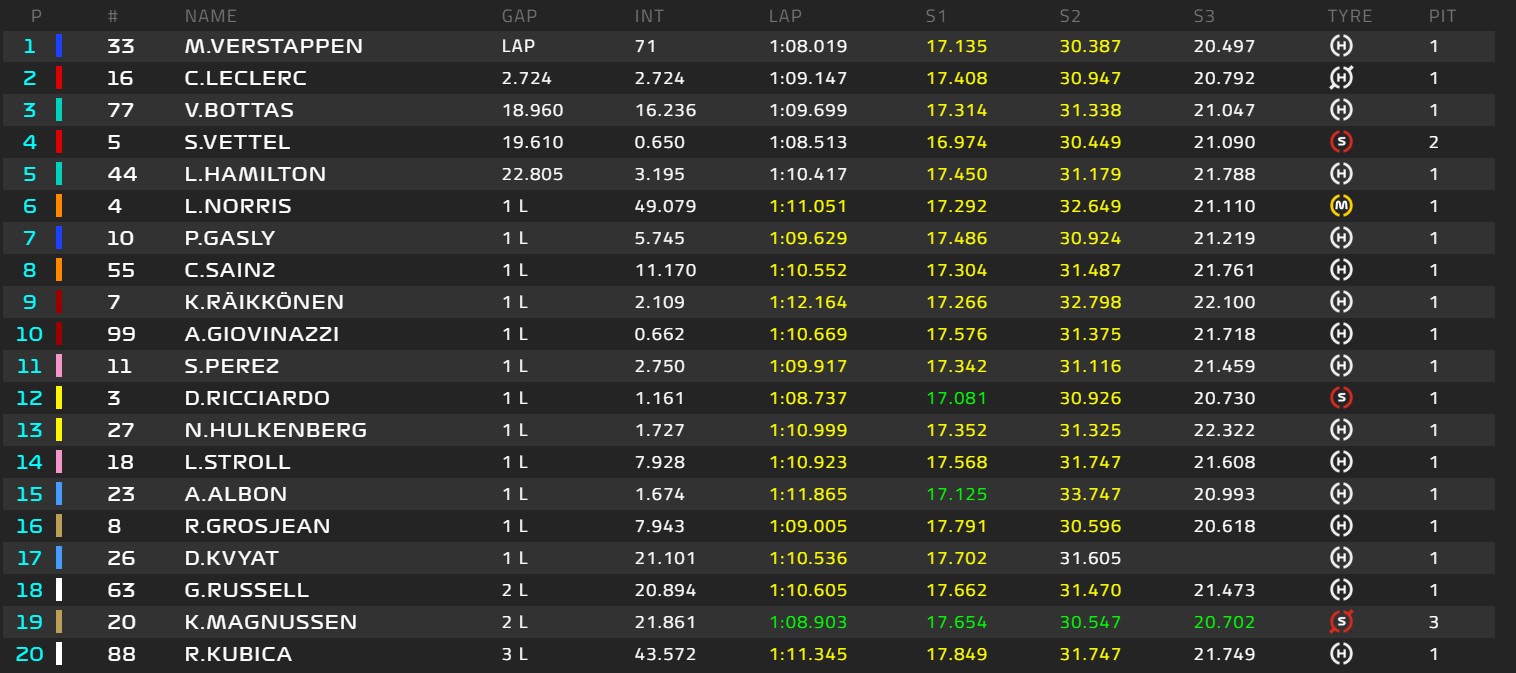
Task: Click Norris's orange team color bar
Action: pos(59,206)
